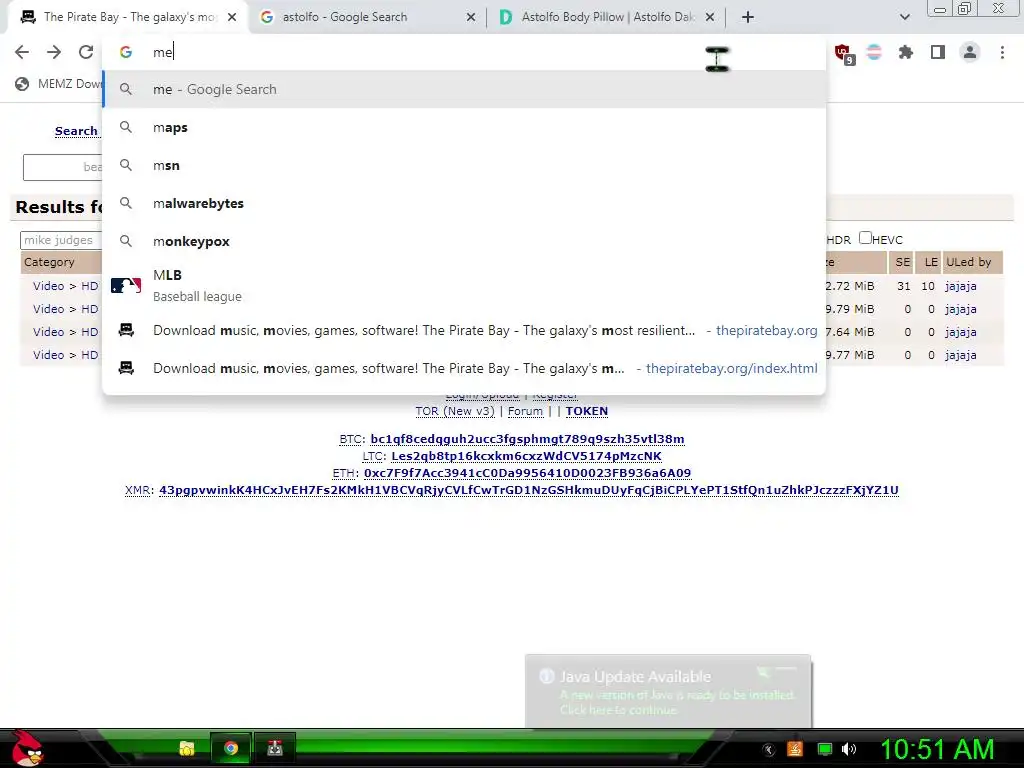The image size is (1024, 768).
Task: Sort by the Category column header
Action: (x=49, y=262)
